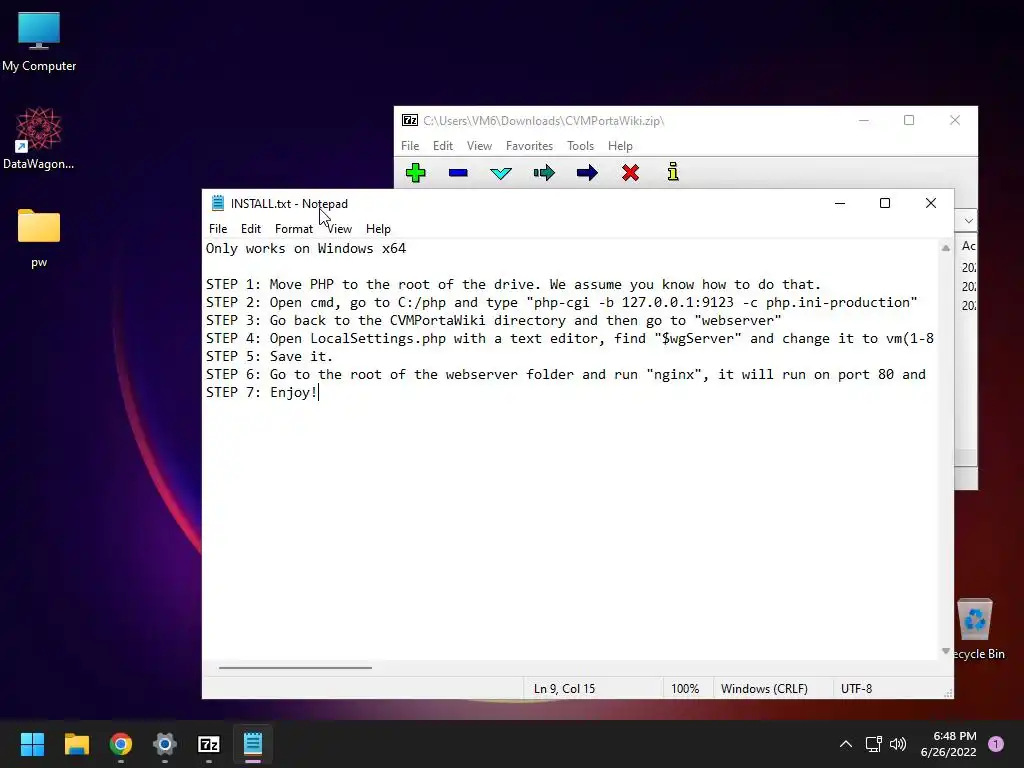Open Settings gear in taskbar

pyautogui.click(x=165, y=744)
